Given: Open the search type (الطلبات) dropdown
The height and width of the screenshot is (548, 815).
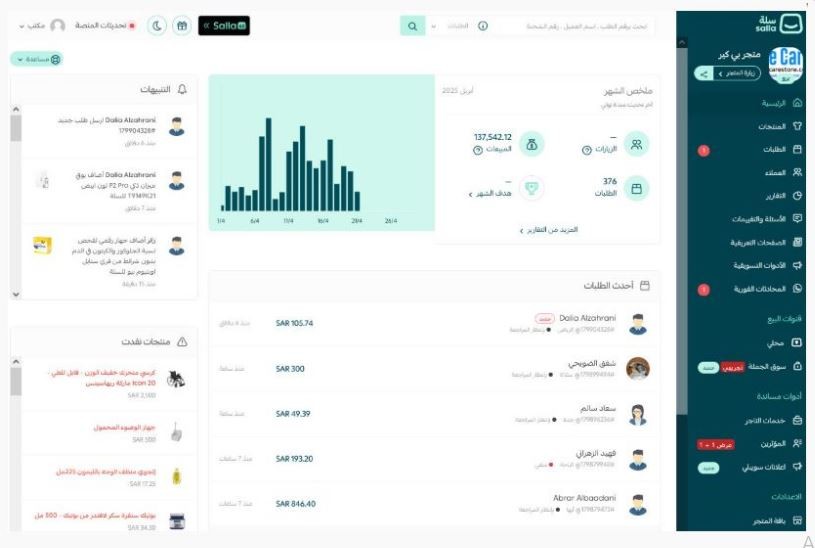Looking at the screenshot, I should tap(450, 26).
